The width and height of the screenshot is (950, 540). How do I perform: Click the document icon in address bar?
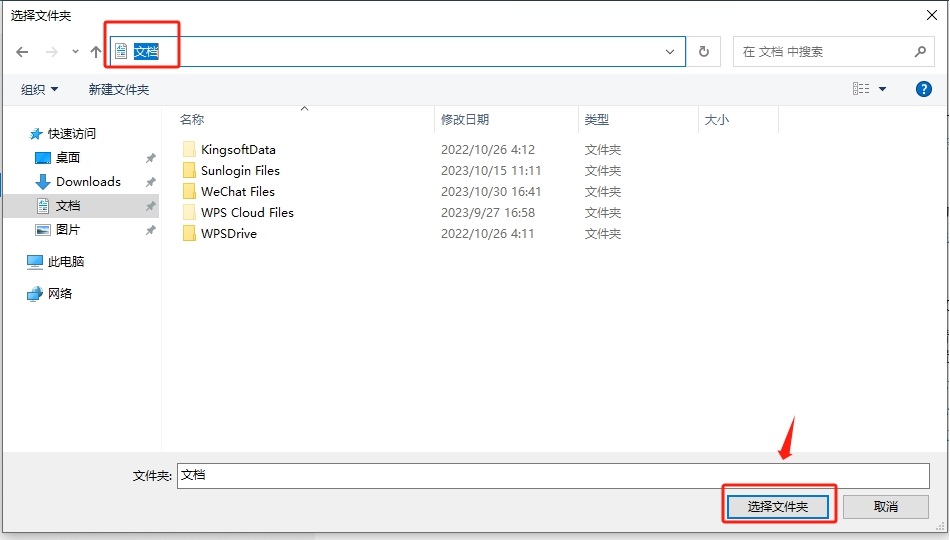[121, 52]
